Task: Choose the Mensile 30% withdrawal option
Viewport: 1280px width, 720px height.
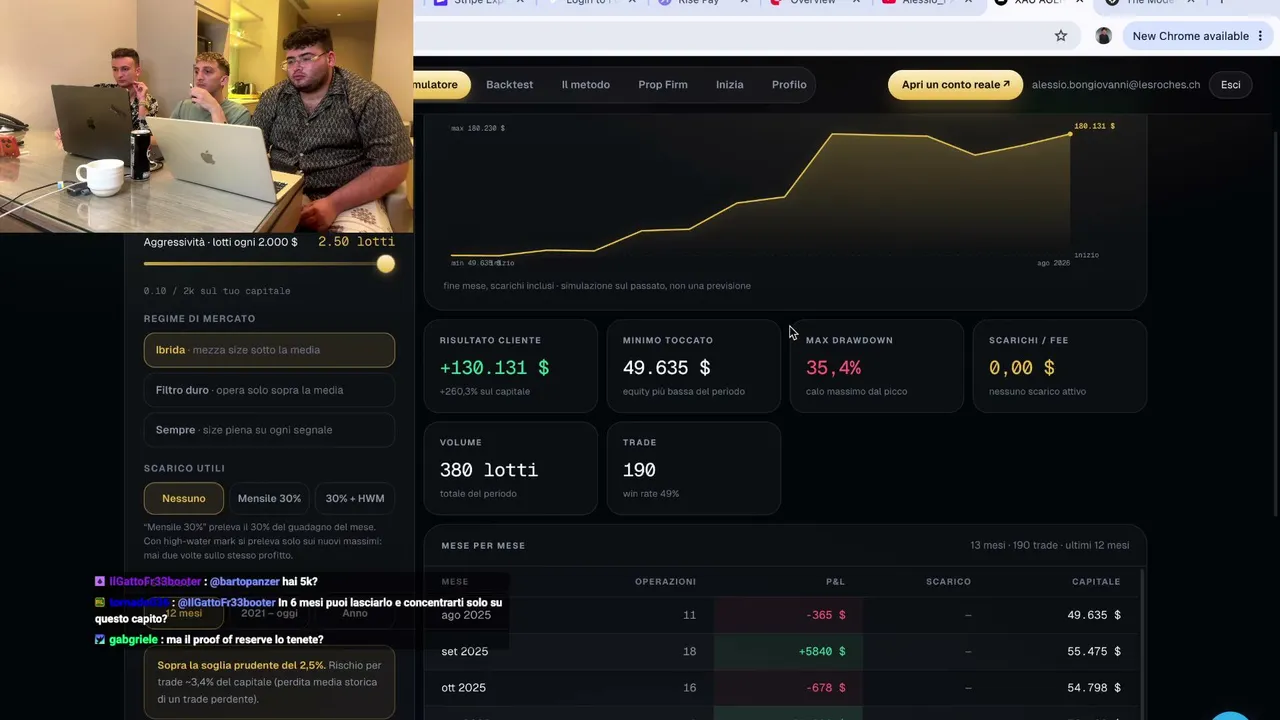Action: pyautogui.click(x=269, y=498)
